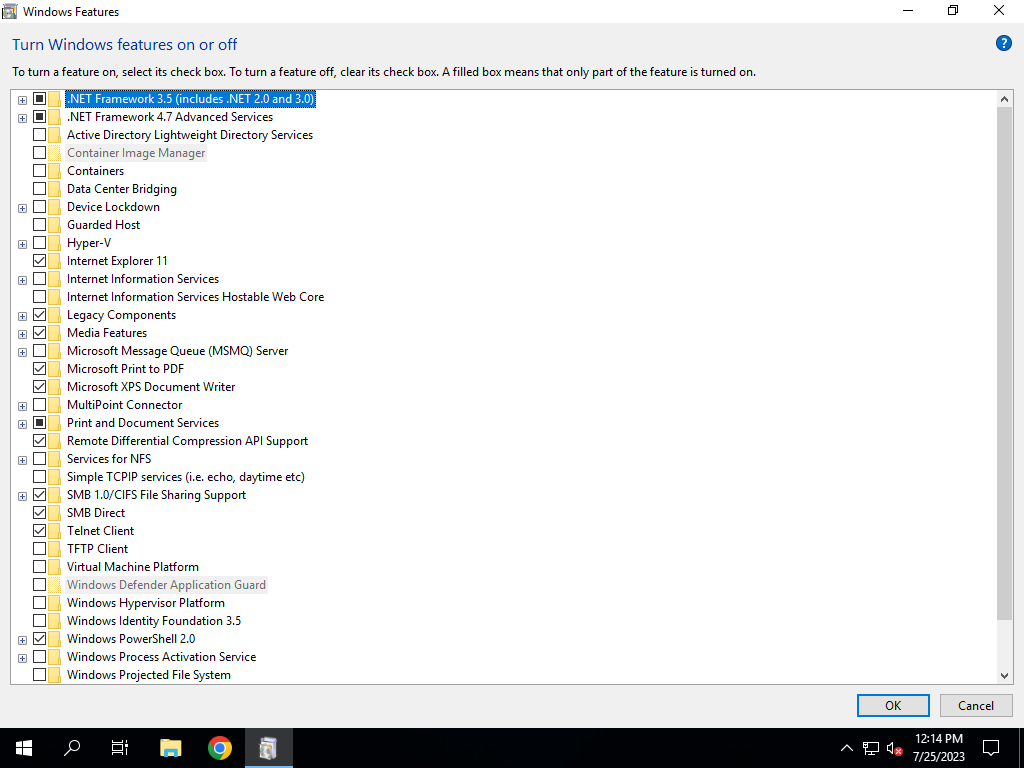The image size is (1024, 768).
Task: Select Windows Process Activation Service row
Action: [x=161, y=657]
